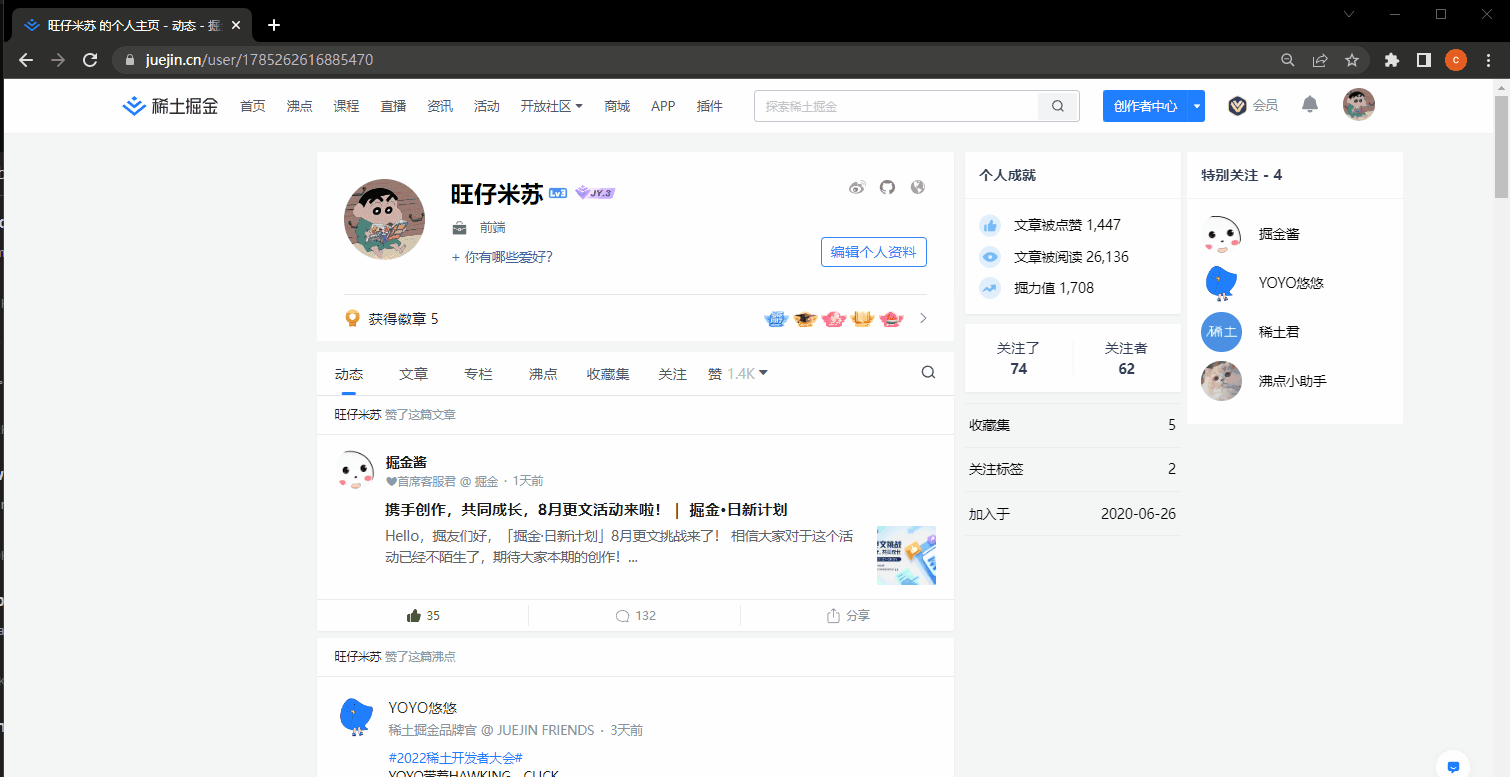Expand the 创作者中心 dropdown arrow
The width and height of the screenshot is (1510, 777).
pyautogui.click(x=1196, y=106)
